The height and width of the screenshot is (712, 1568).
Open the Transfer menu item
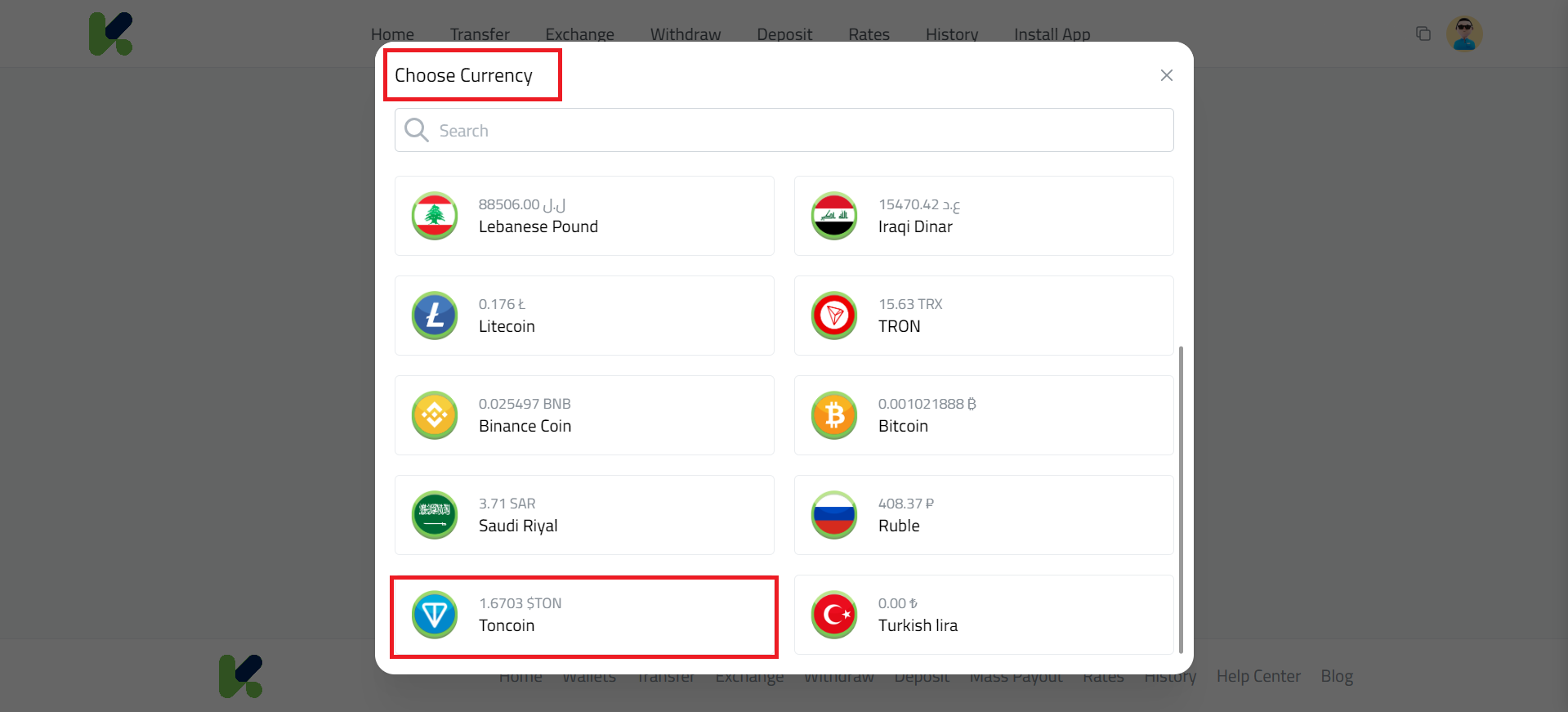tap(480, 34)
